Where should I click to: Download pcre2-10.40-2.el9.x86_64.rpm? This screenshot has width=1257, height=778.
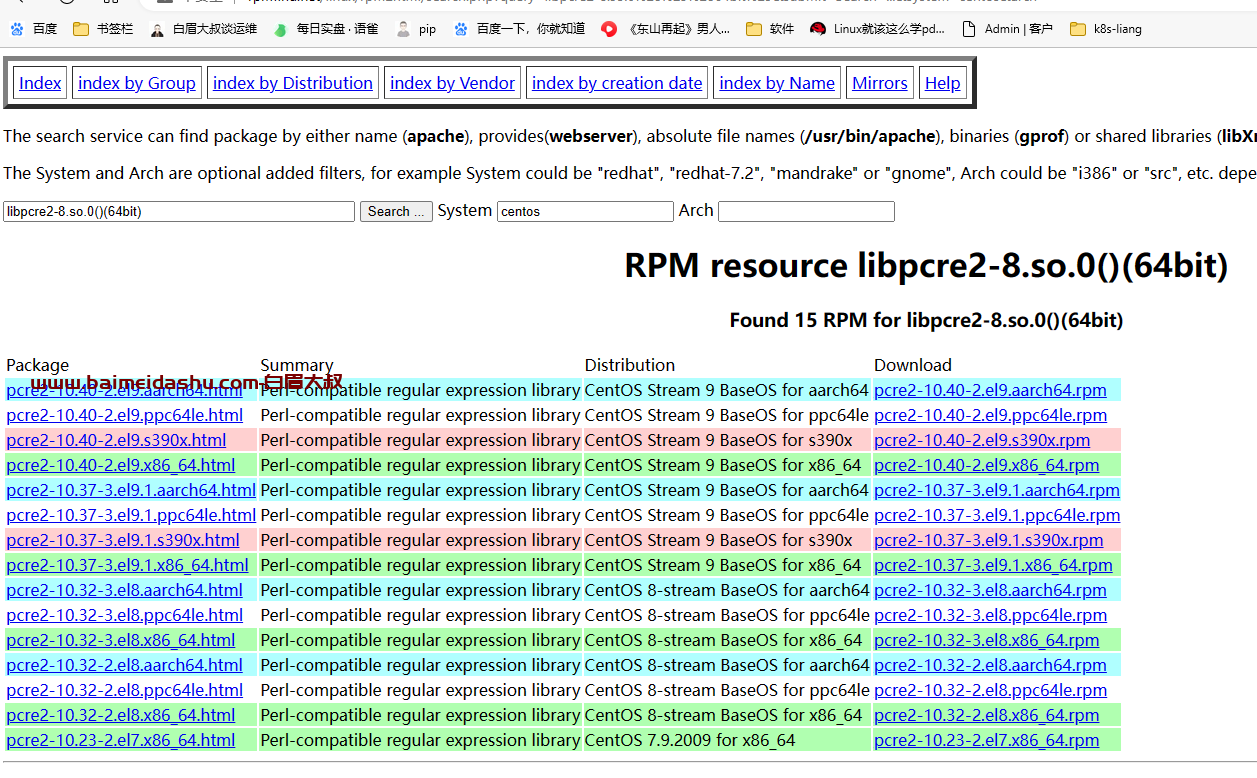[x=987, y=465]
